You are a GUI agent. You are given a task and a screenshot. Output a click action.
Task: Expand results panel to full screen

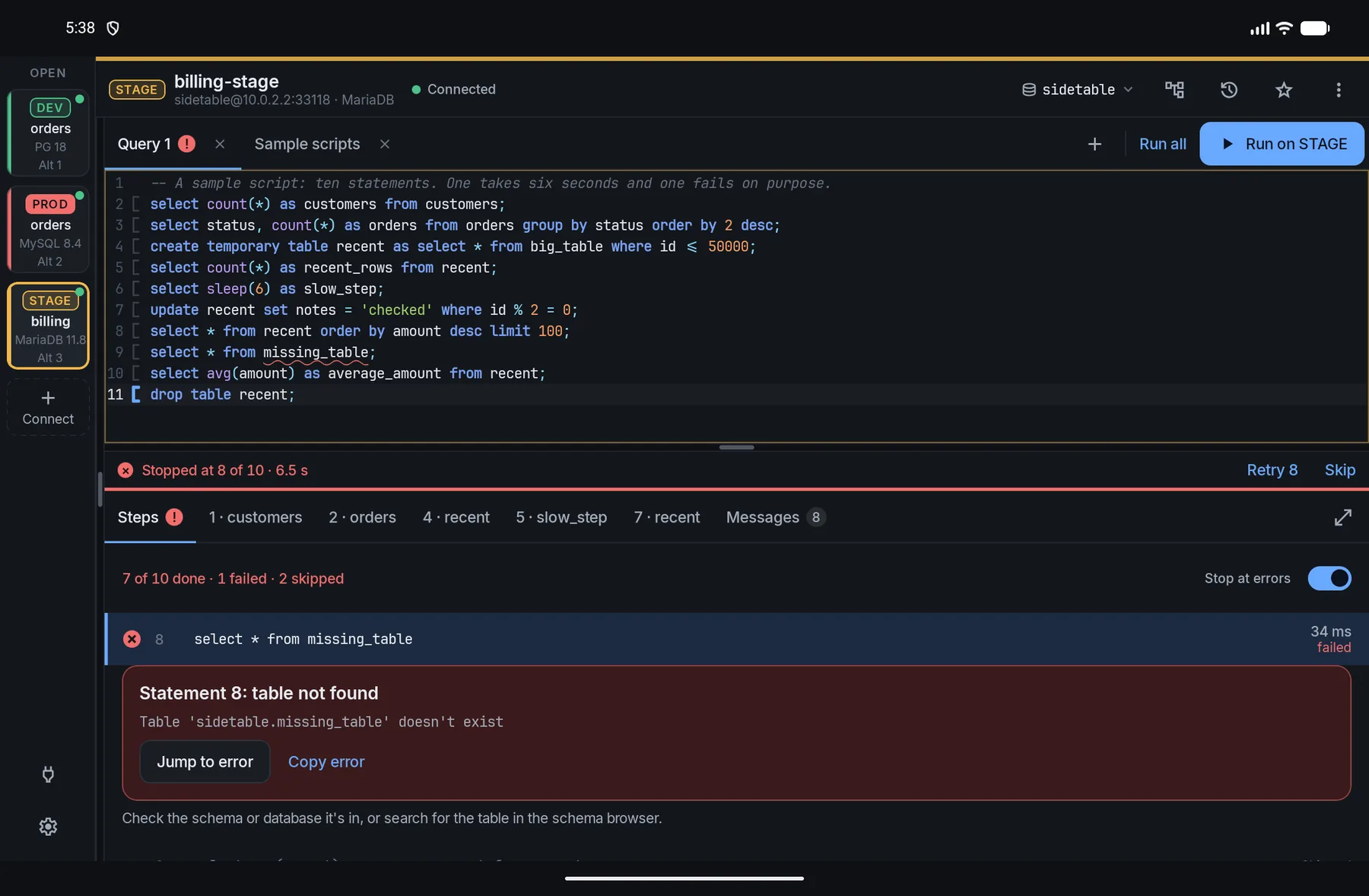[x=1343, y=517]
